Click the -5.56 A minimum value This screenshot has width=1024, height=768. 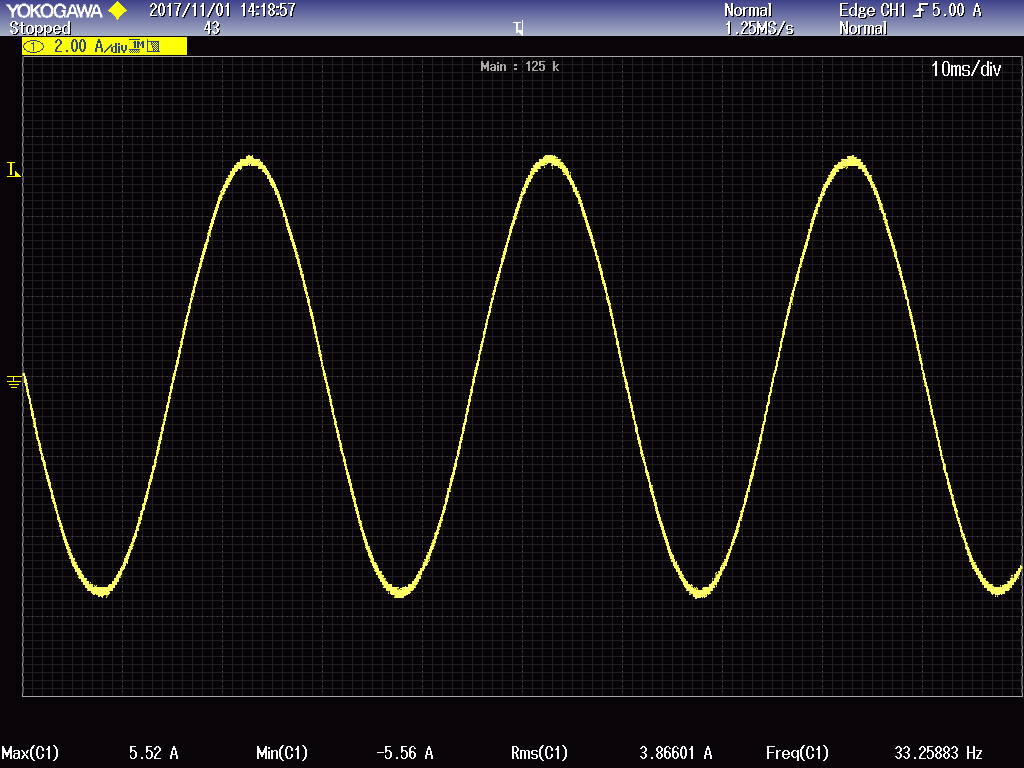click(405, 753)
